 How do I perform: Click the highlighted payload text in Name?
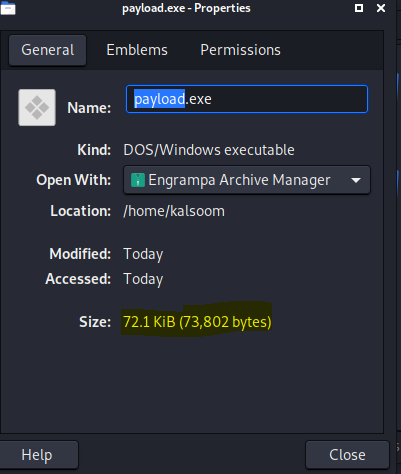click(x=159, y=99)
